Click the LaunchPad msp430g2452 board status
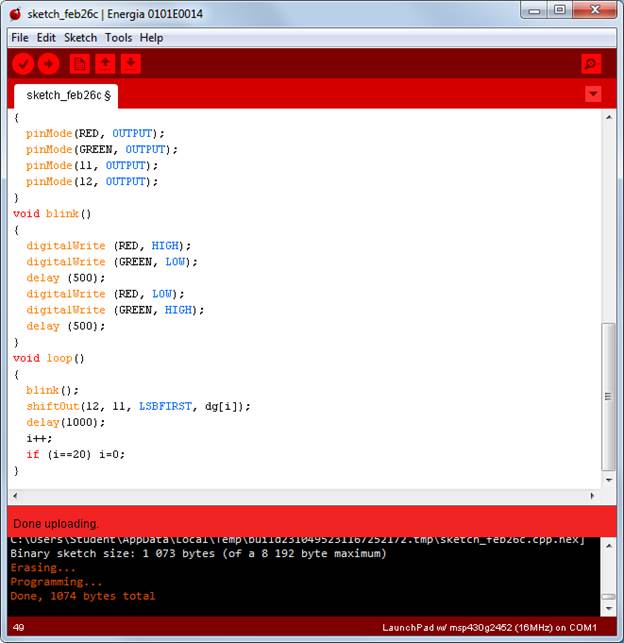The height and width of the screenshot is (643, 624). pyautogui.click(x=490, y=627)
